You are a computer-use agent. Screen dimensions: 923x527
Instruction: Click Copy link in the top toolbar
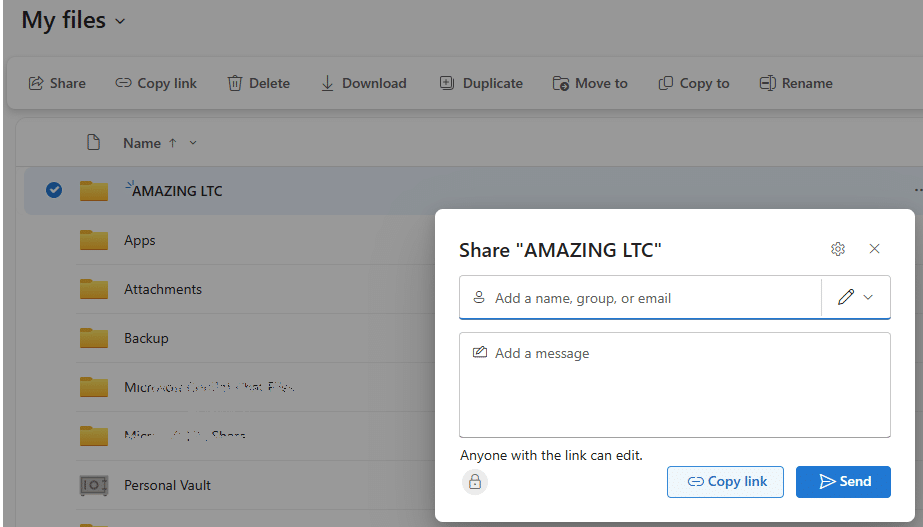[x=156, y=84]
